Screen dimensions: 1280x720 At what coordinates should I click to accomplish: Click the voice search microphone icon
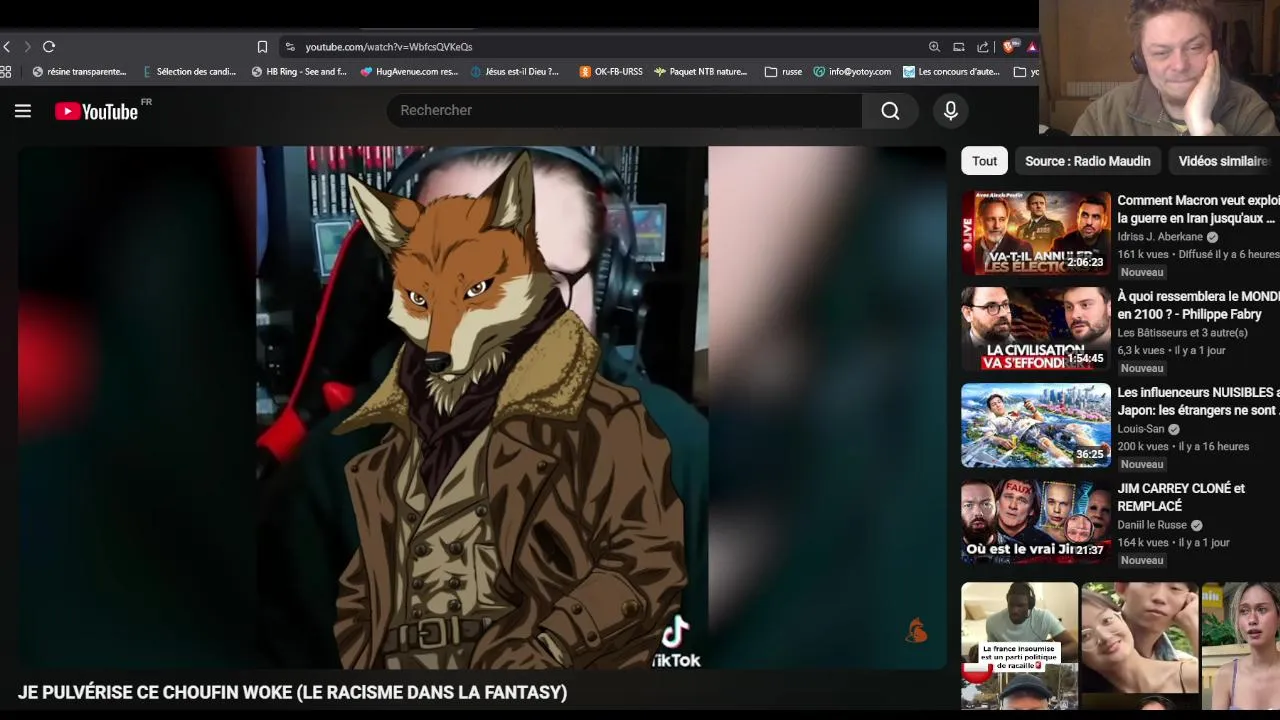click(951, 110)
